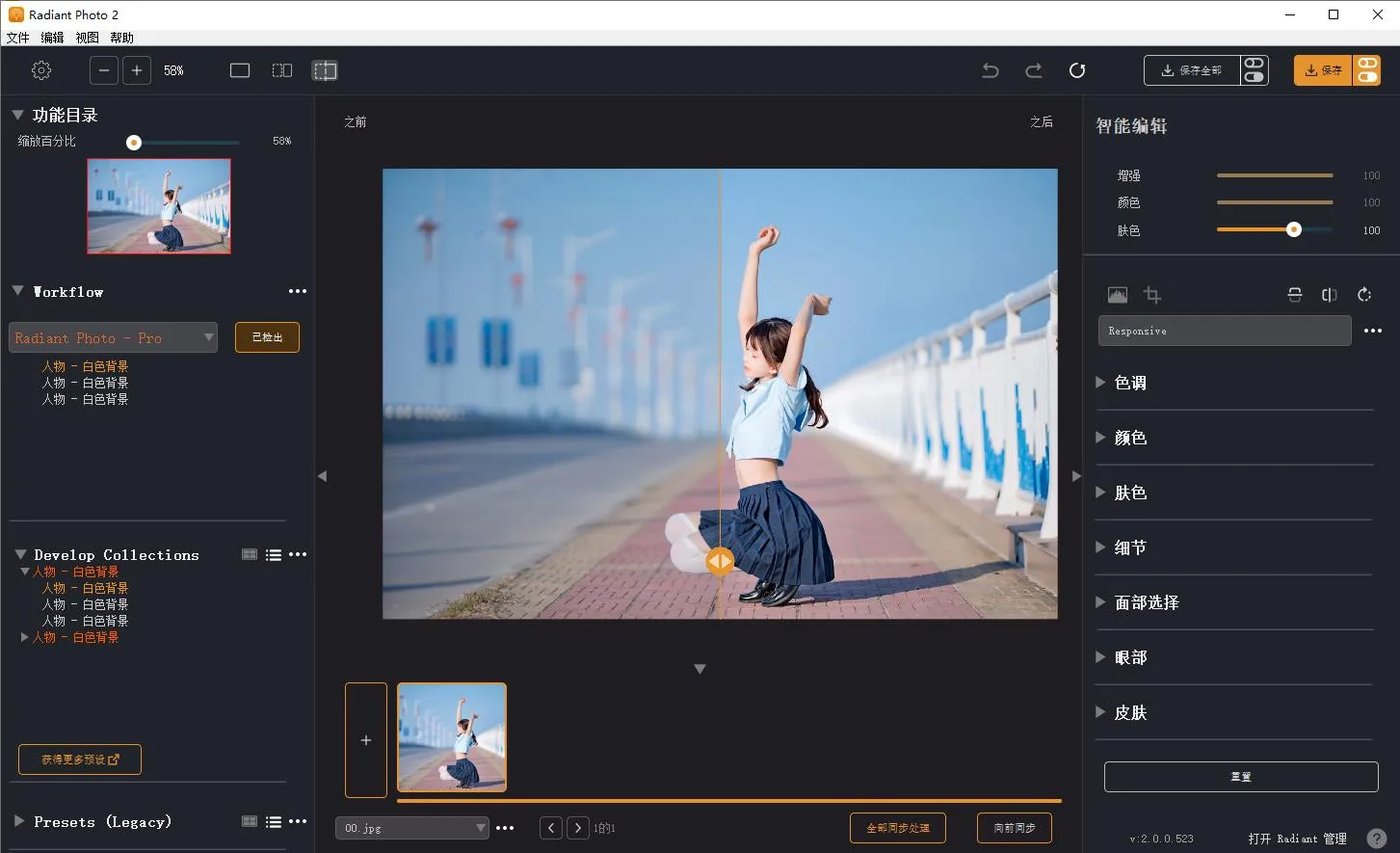Click the undo arrow icon
Screen dimensions: 1400x853
point(991,70)
